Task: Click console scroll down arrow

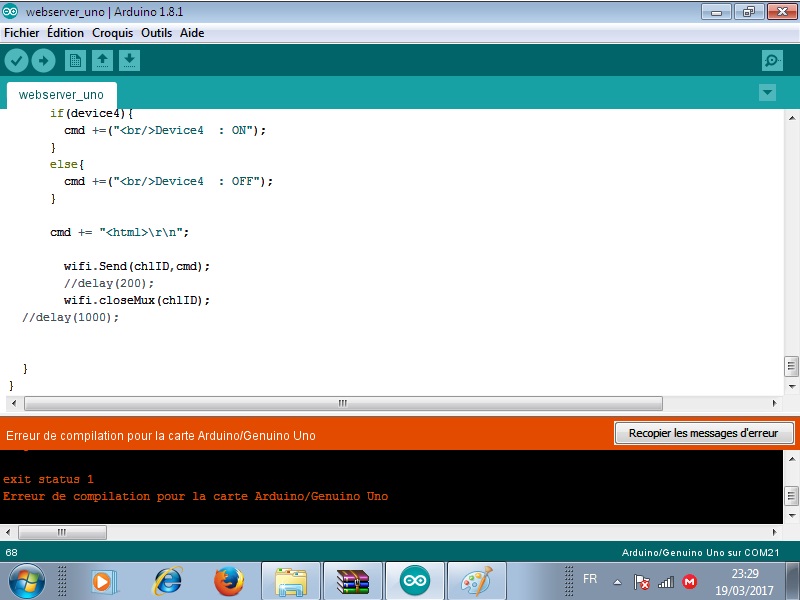Action: (792, 515)
